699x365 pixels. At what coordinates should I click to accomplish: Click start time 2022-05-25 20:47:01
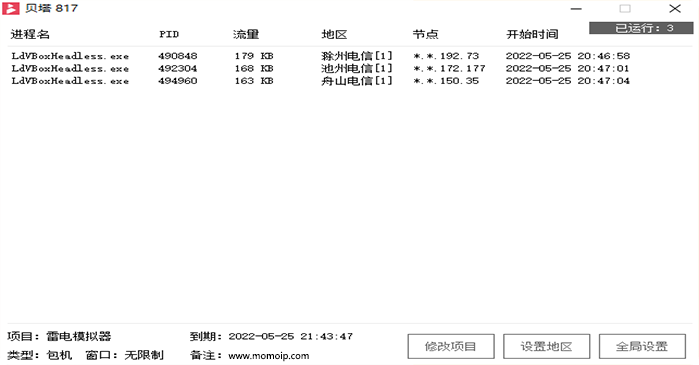pos(567,69)
